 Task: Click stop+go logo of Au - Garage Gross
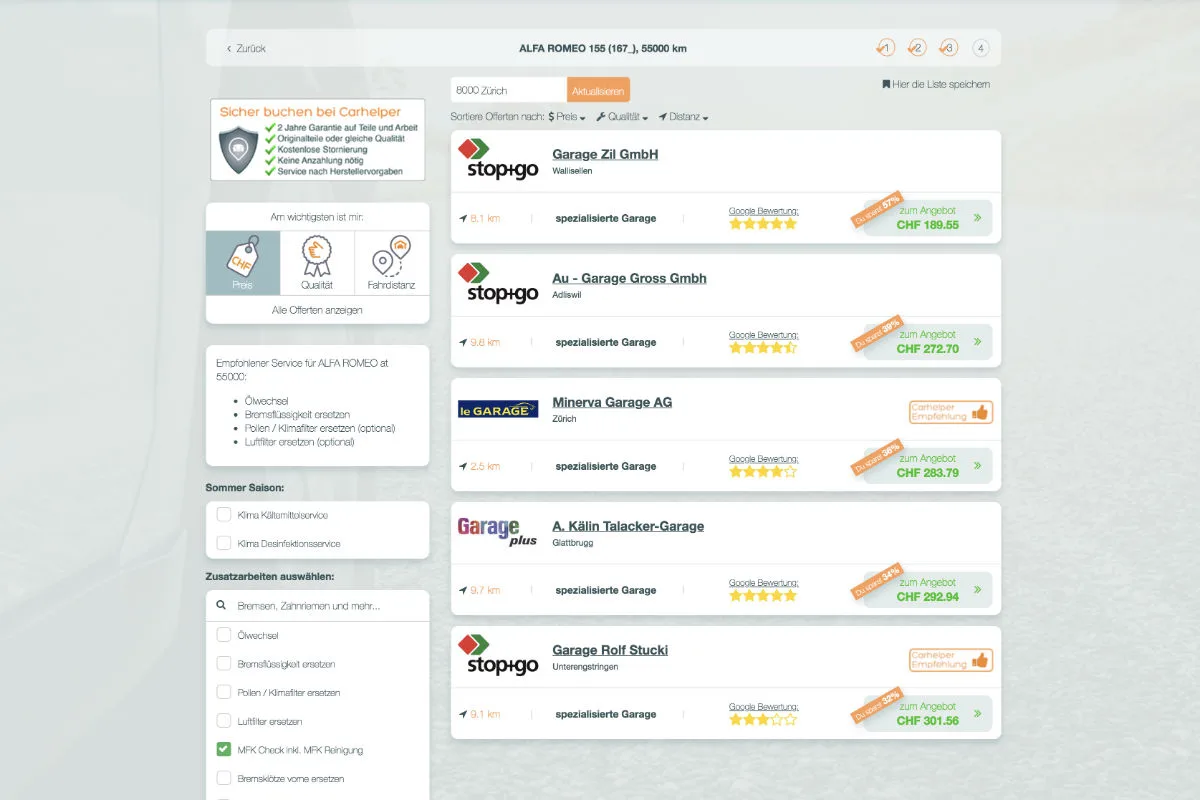click(498, 283)
